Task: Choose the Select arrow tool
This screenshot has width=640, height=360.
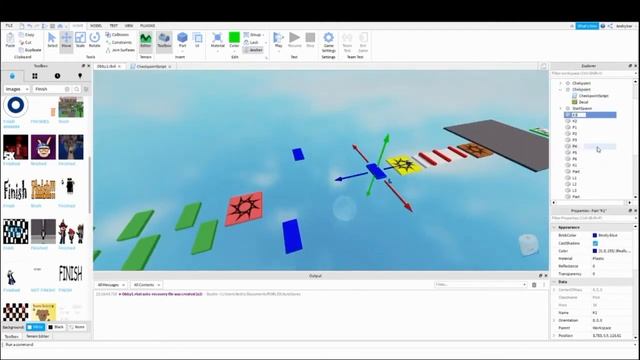Action: click(x=52, y=40)
